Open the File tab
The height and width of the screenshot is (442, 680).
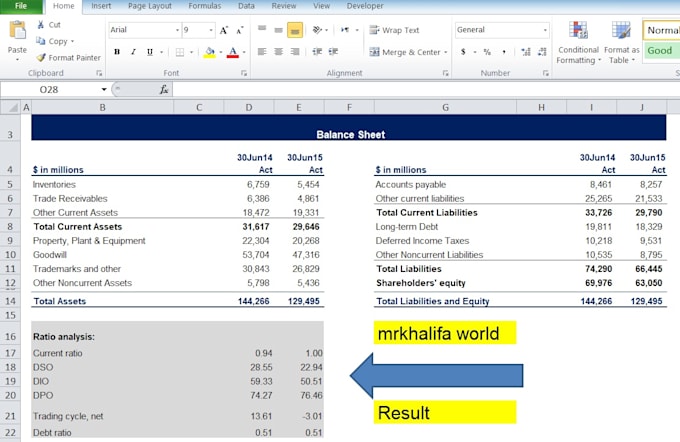[x=21, y=6]
